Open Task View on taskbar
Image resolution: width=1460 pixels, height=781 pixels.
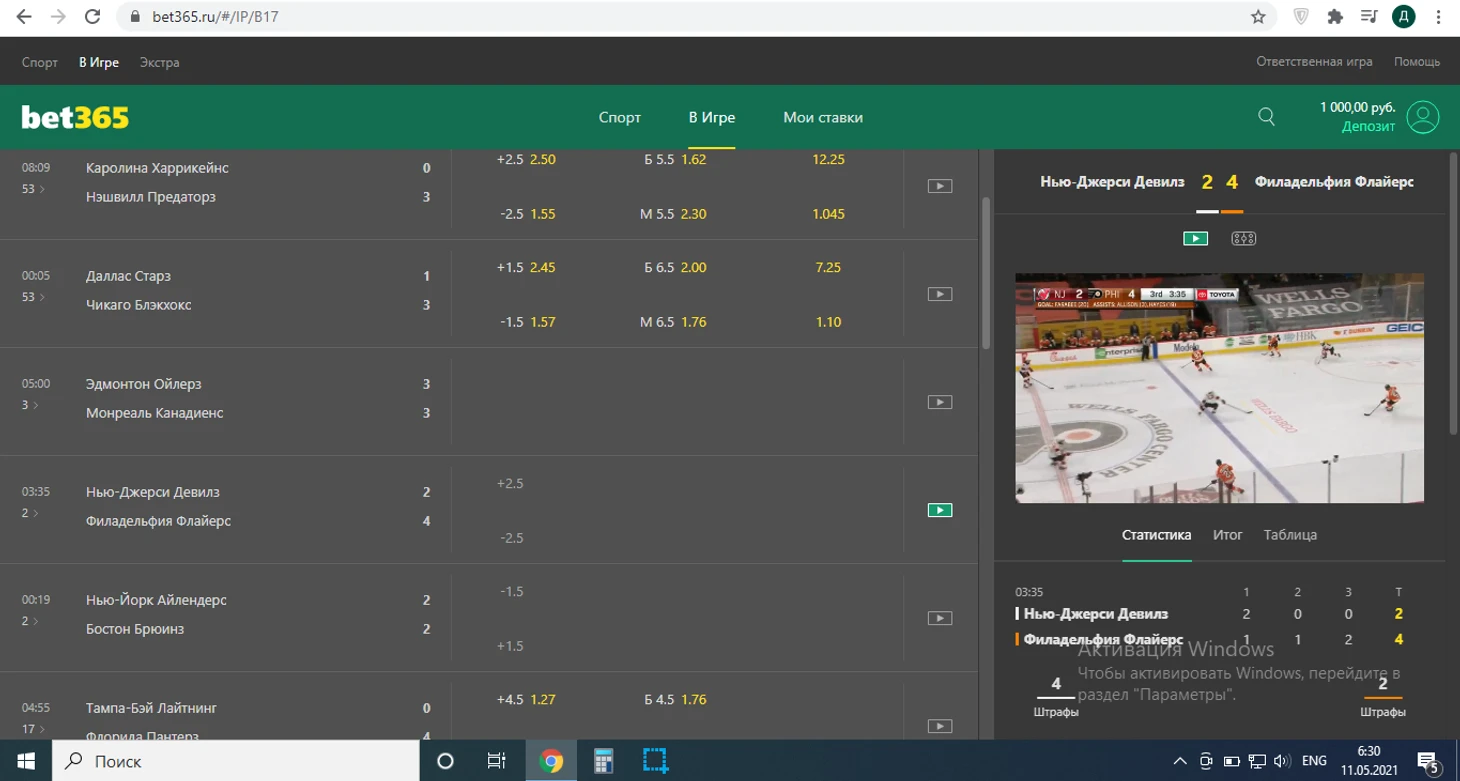(496, 761)
